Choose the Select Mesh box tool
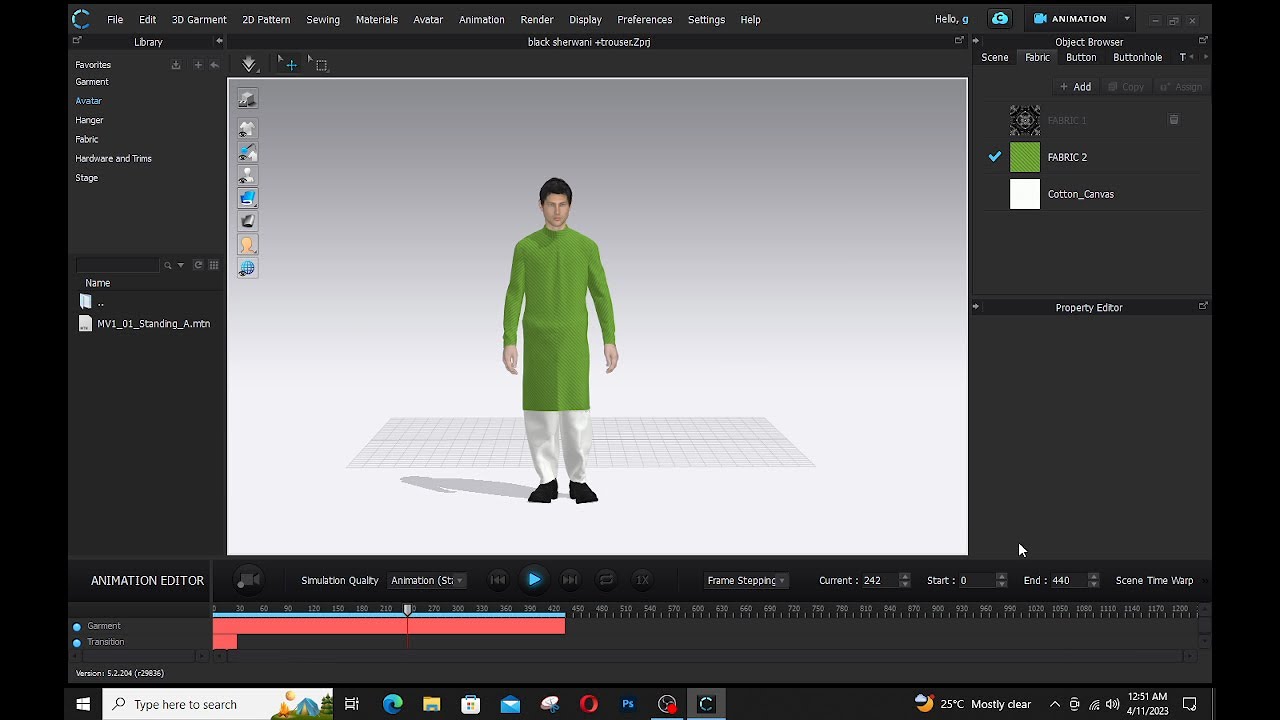The width and height of the screenshot is (1280, 720). point(319,64)
